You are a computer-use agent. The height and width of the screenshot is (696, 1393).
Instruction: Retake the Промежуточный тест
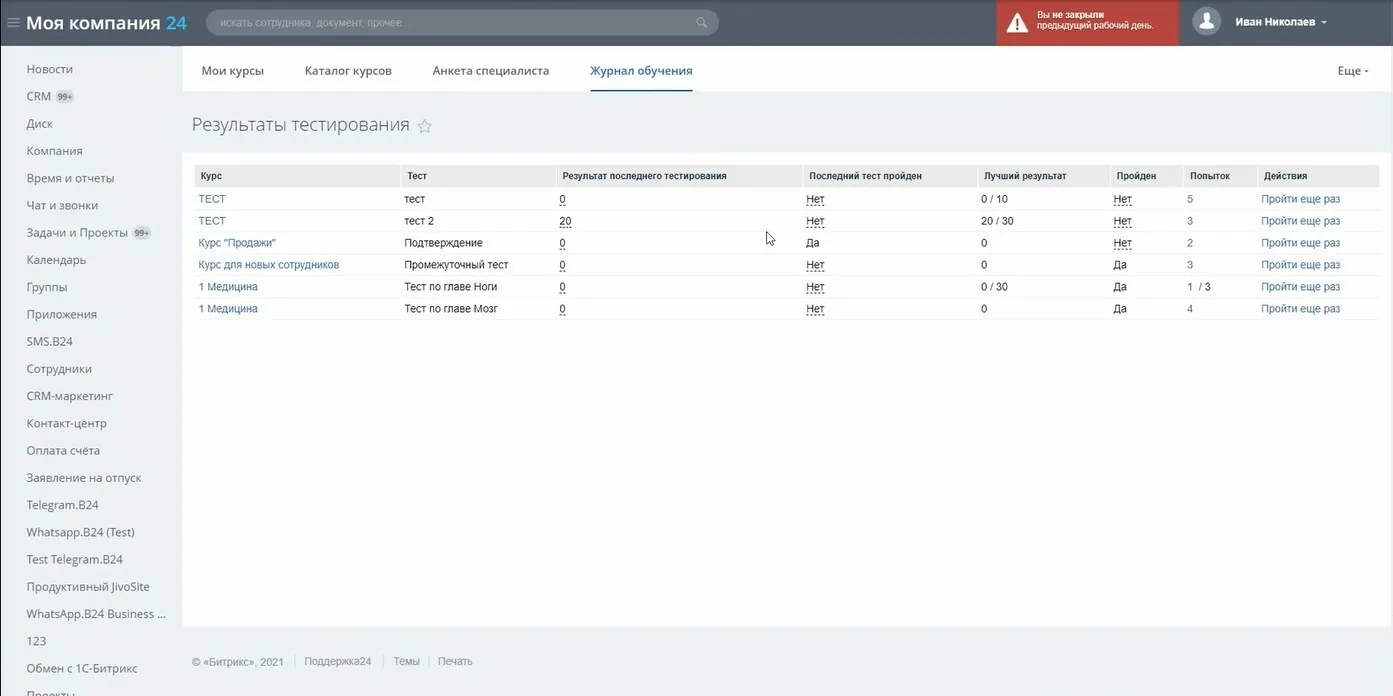tap(1300, 265)
